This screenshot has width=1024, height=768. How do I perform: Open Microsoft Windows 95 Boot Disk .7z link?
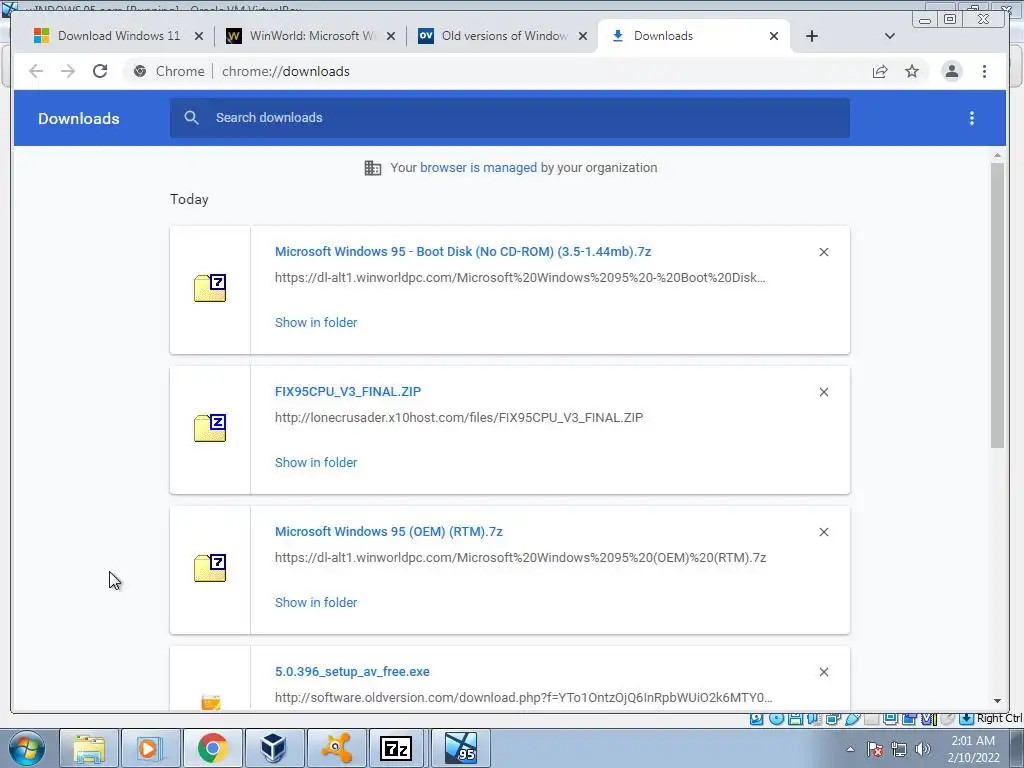(463, 251)
